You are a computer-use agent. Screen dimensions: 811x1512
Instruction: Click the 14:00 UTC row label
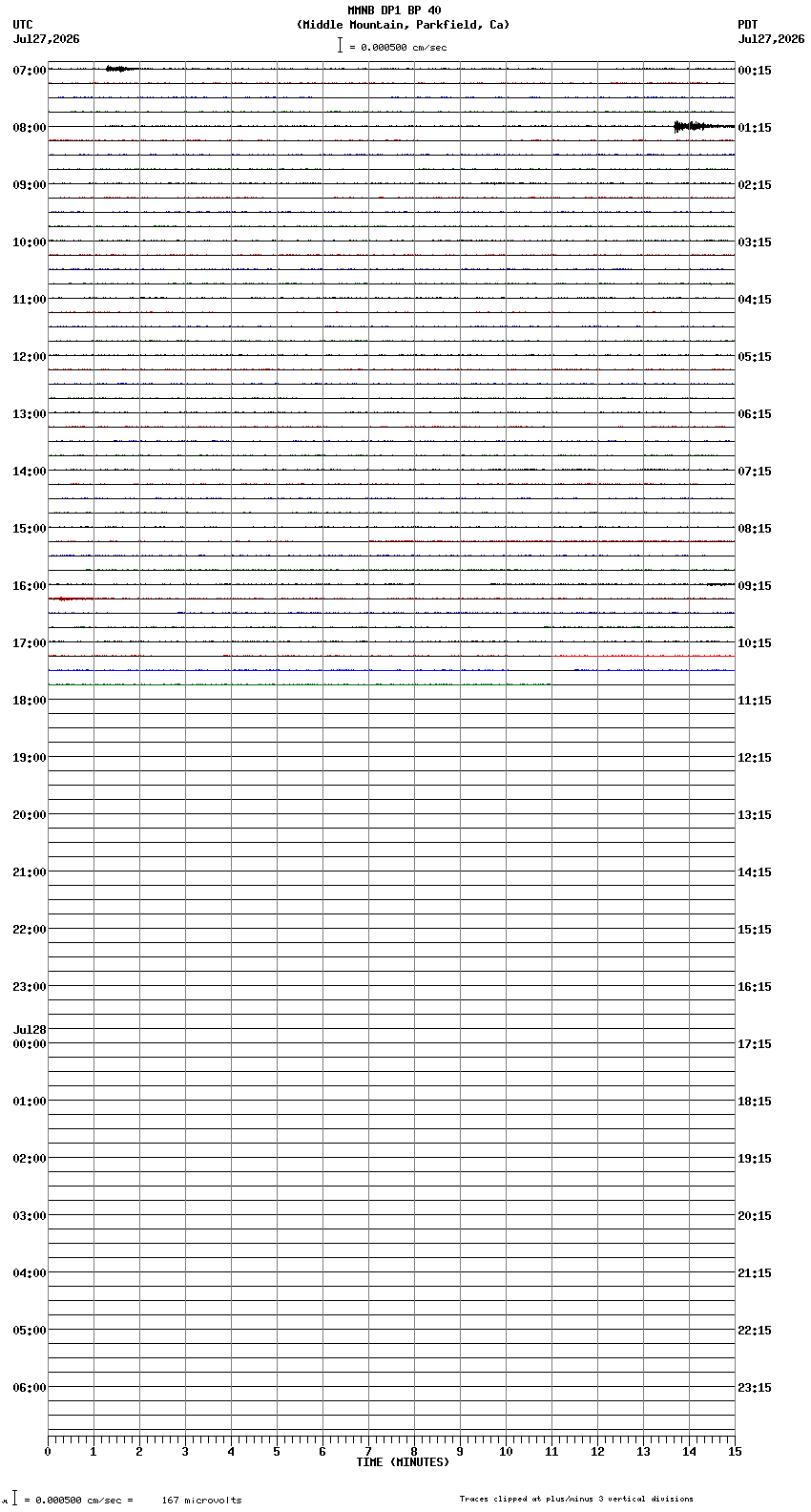(30, 472)
